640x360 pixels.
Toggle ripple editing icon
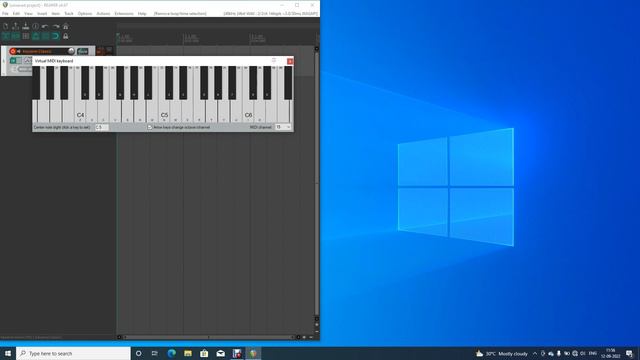coord(26,36)
